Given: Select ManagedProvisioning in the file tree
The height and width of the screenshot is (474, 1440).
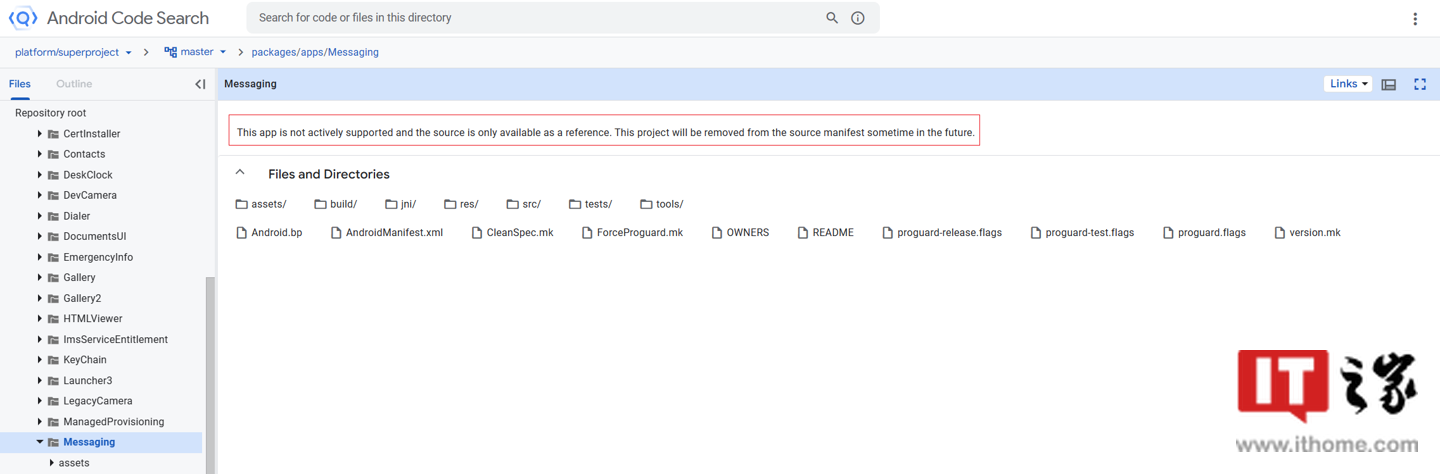Looking at the screenshot, I should tap(114, 422).
